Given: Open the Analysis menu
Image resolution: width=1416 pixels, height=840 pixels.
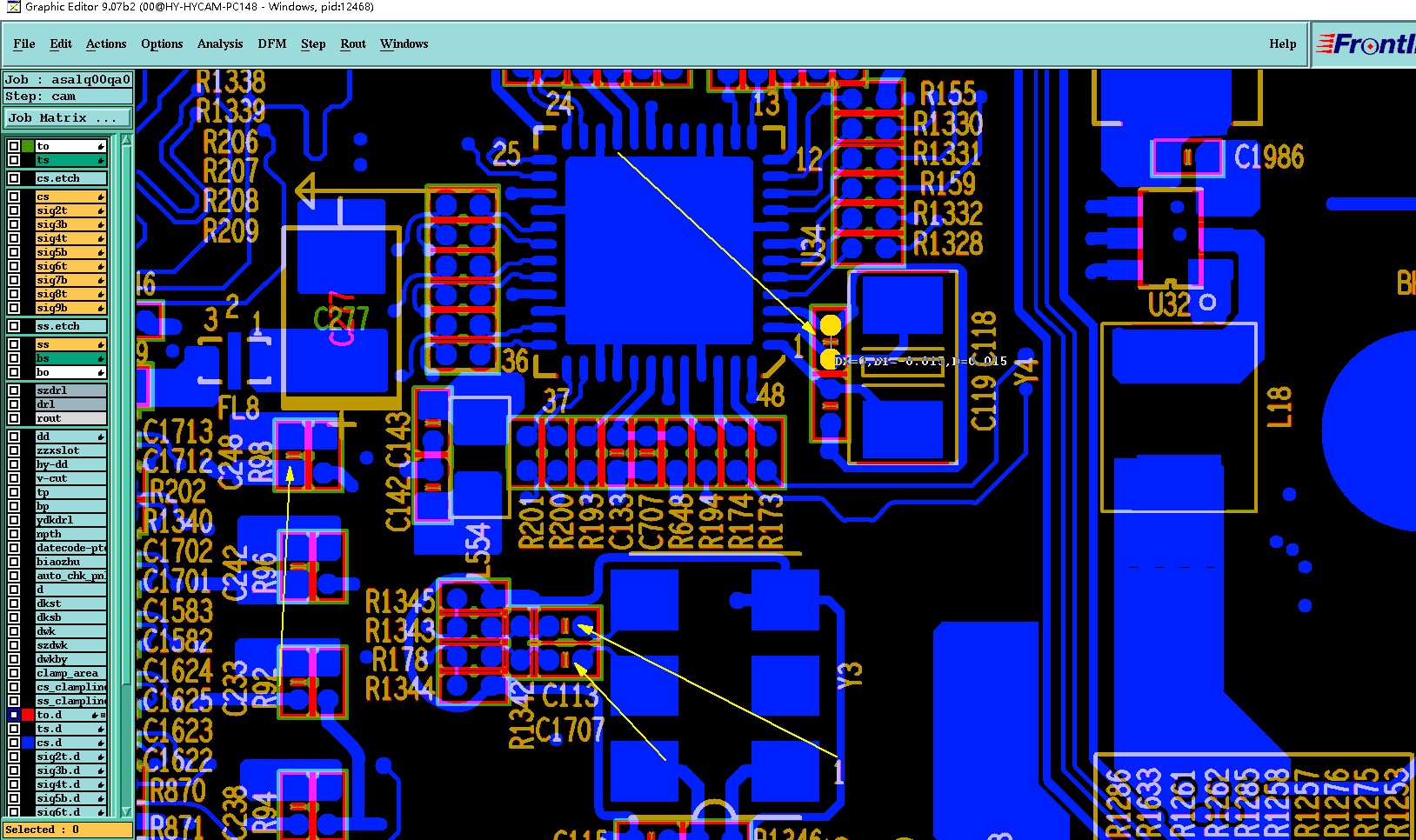Looking at the screenshot, I should pos(220,43).
